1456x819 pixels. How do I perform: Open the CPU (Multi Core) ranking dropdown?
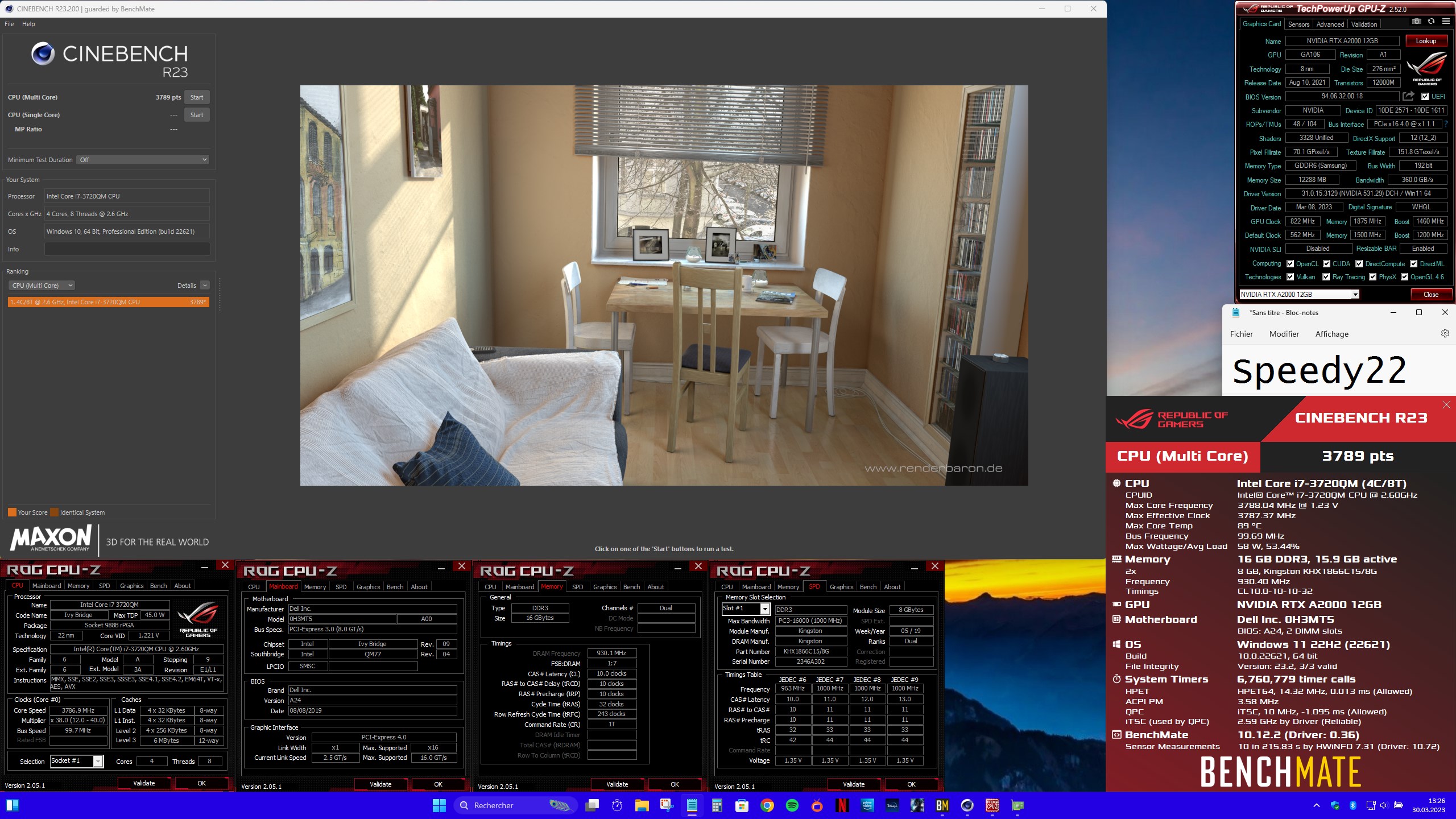(42, 286)
